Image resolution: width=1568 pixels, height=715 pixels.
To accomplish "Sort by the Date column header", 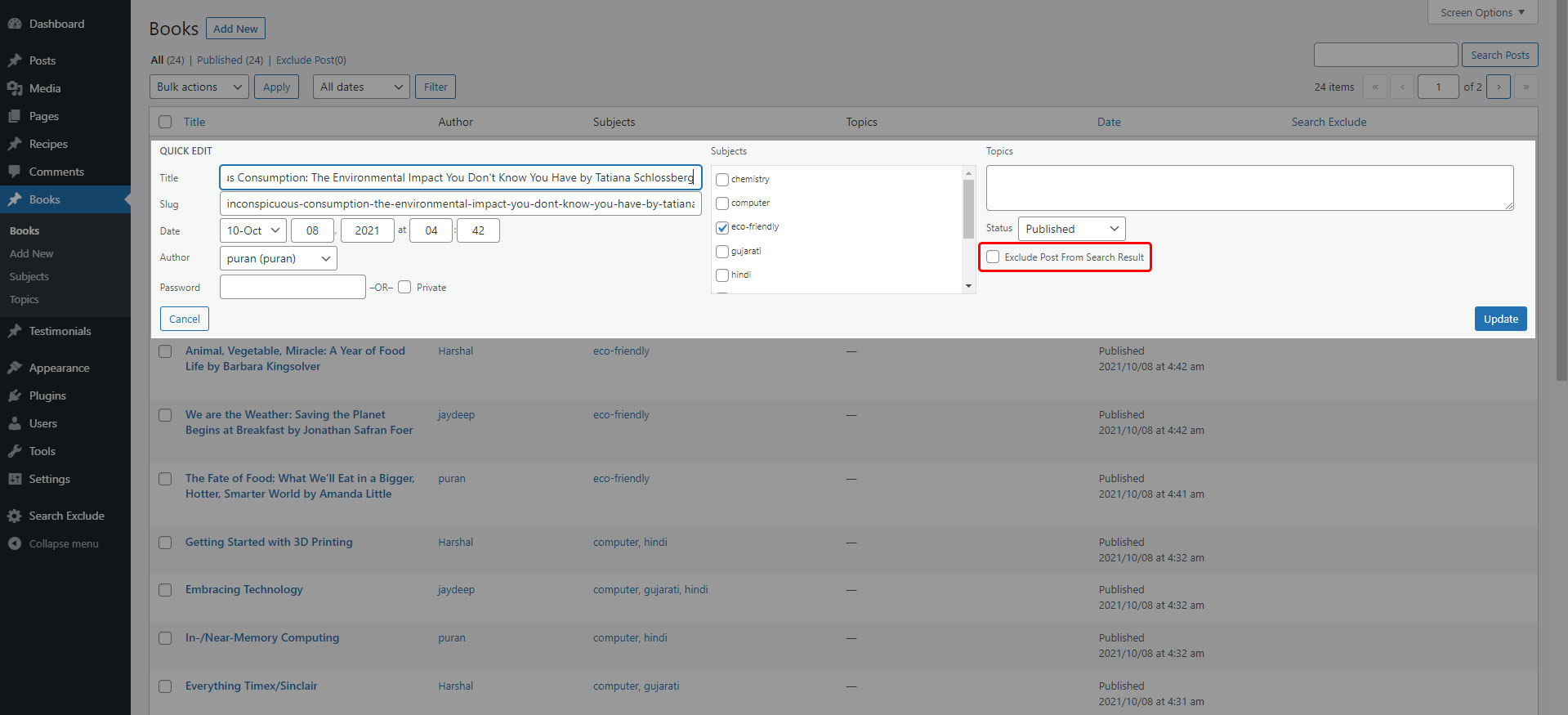I will (1109, 122).
